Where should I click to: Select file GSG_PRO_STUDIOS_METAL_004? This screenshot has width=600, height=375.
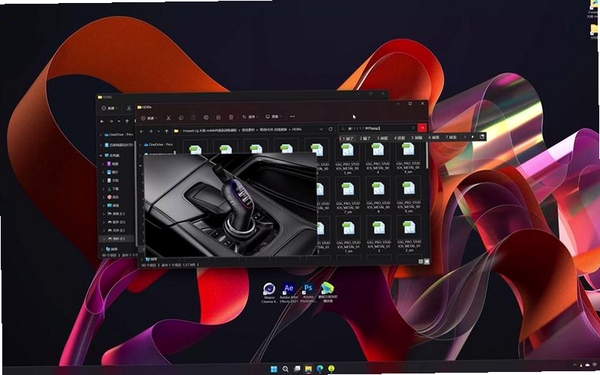pos(378,158)
